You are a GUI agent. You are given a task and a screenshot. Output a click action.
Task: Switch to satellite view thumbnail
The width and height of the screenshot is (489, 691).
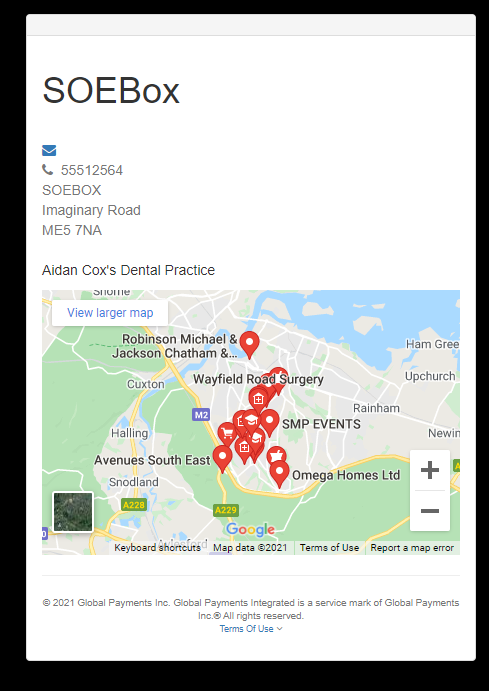tap(73, 512)
